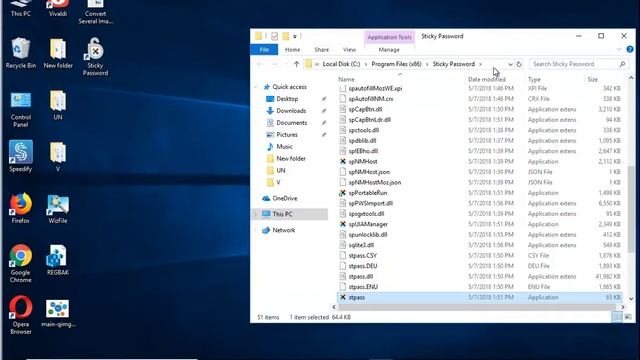
Task: Open the chevron after Local Disk (C:) breadcrumb
Action: coord(366,64)
